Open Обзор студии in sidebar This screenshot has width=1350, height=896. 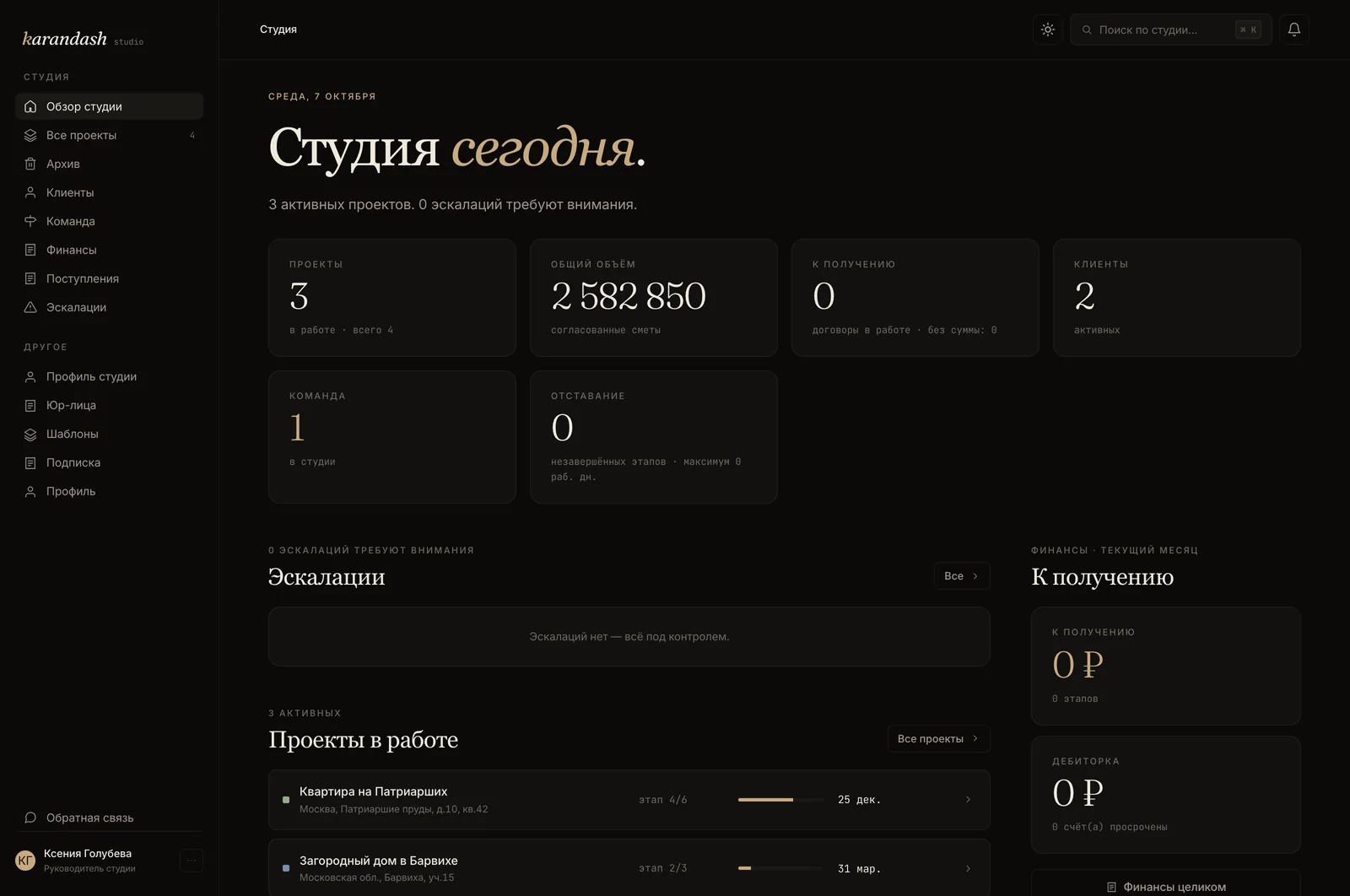109,106
